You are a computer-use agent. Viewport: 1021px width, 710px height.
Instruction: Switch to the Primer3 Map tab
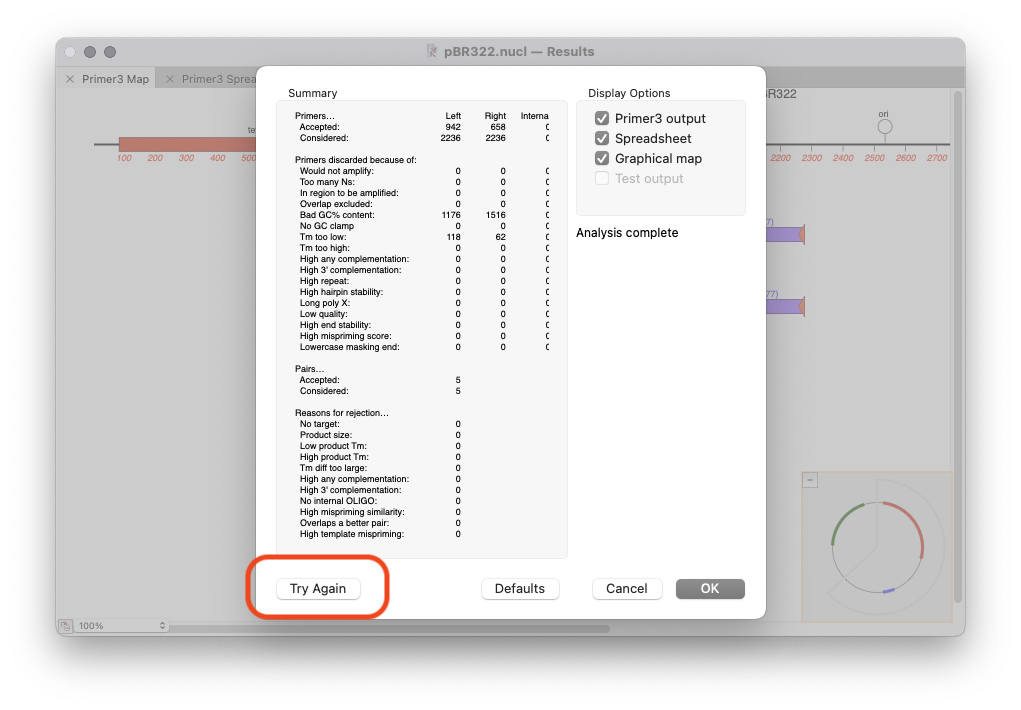pyautogui.click(x=115, y=79)
